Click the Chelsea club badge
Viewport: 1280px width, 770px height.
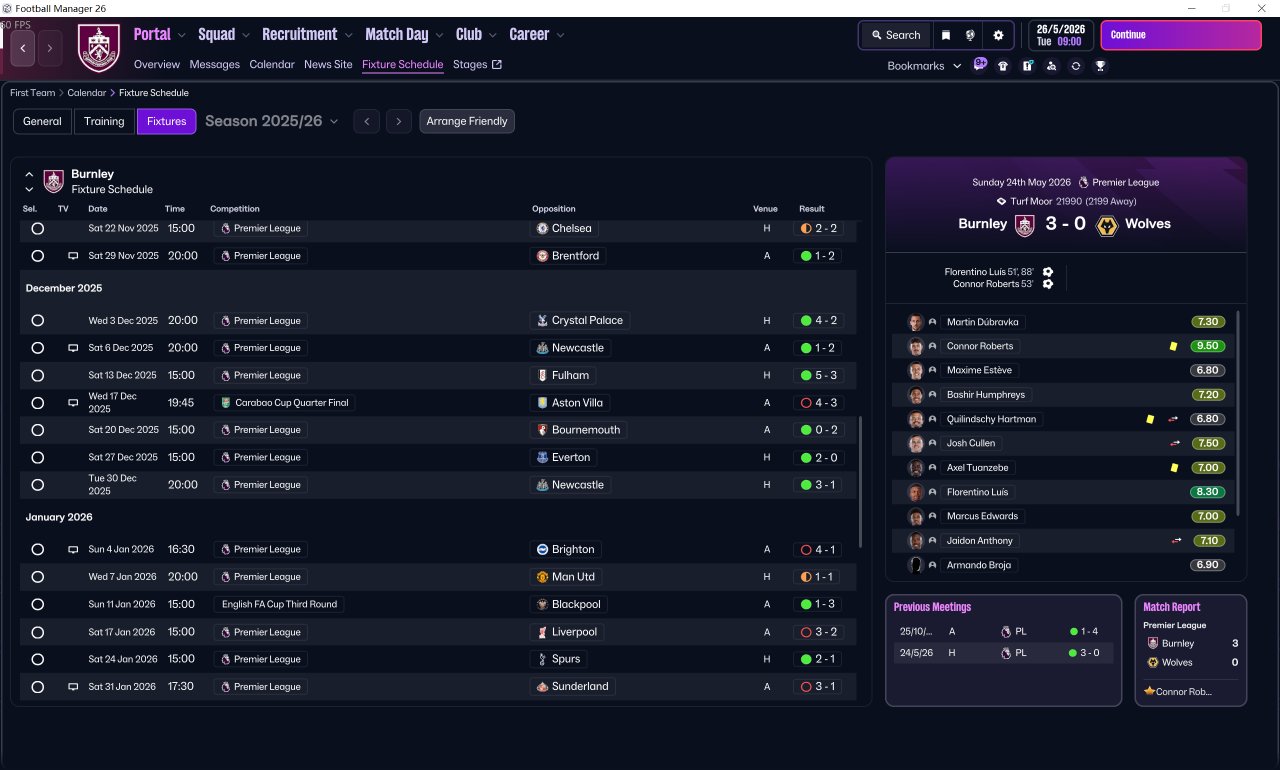coord(542,228)
